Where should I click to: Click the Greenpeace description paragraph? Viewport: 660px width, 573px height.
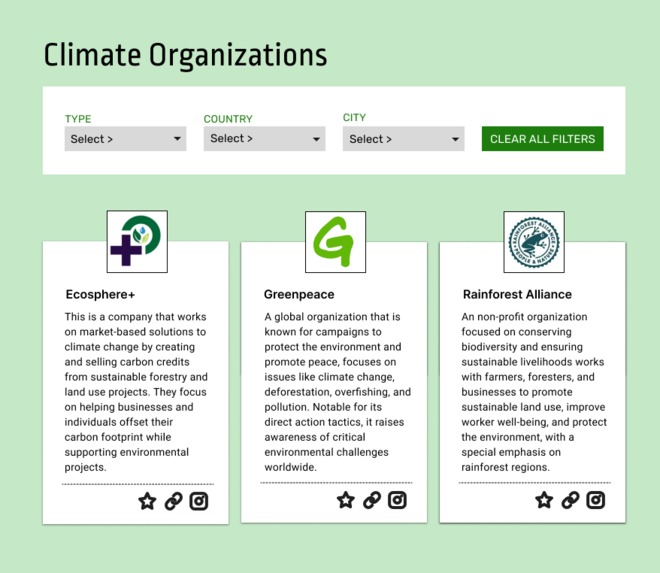[338, 392]
